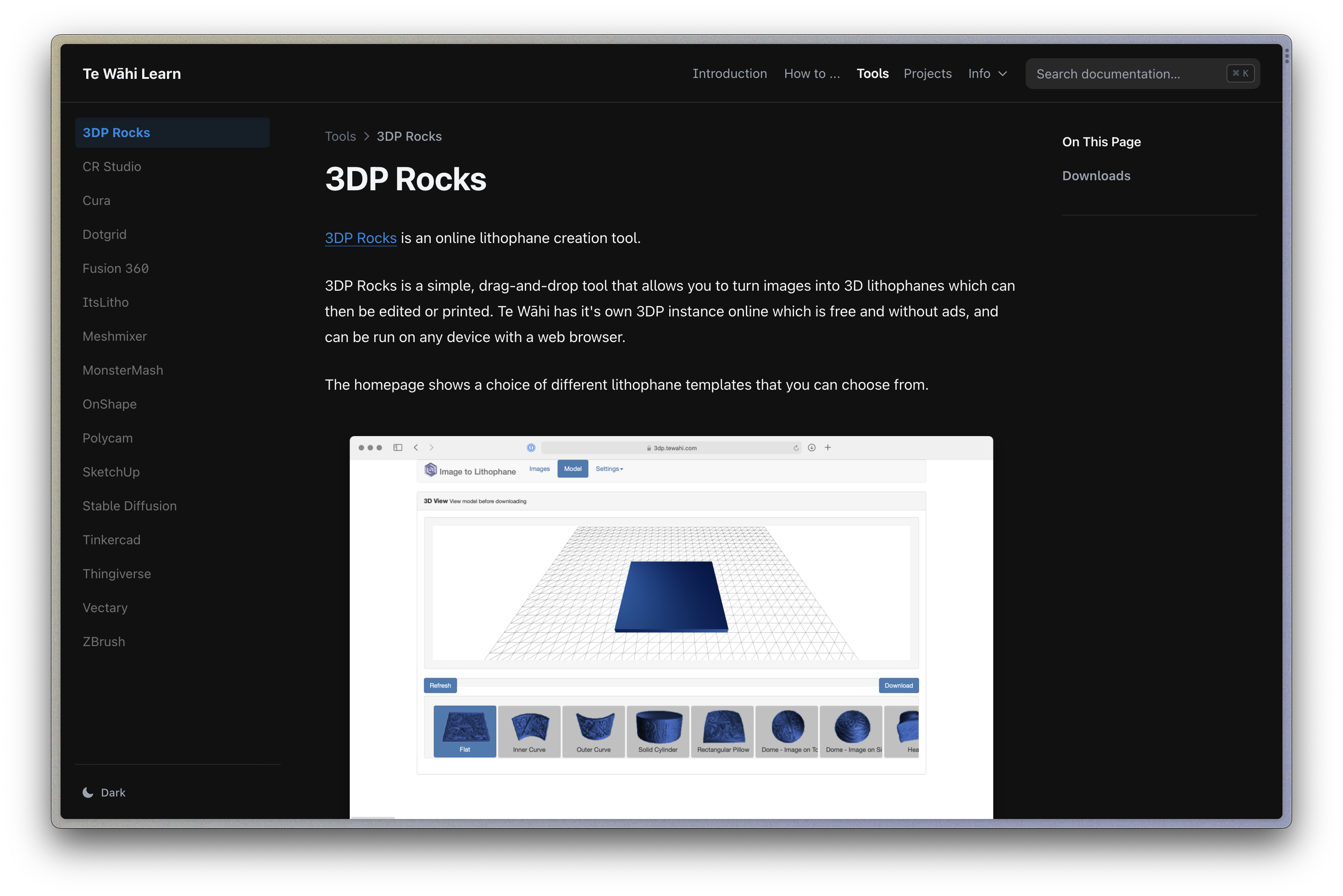Click the Safari sidebar toggle icon
The width and height of the screenshot is (1343, 896).
398,448
